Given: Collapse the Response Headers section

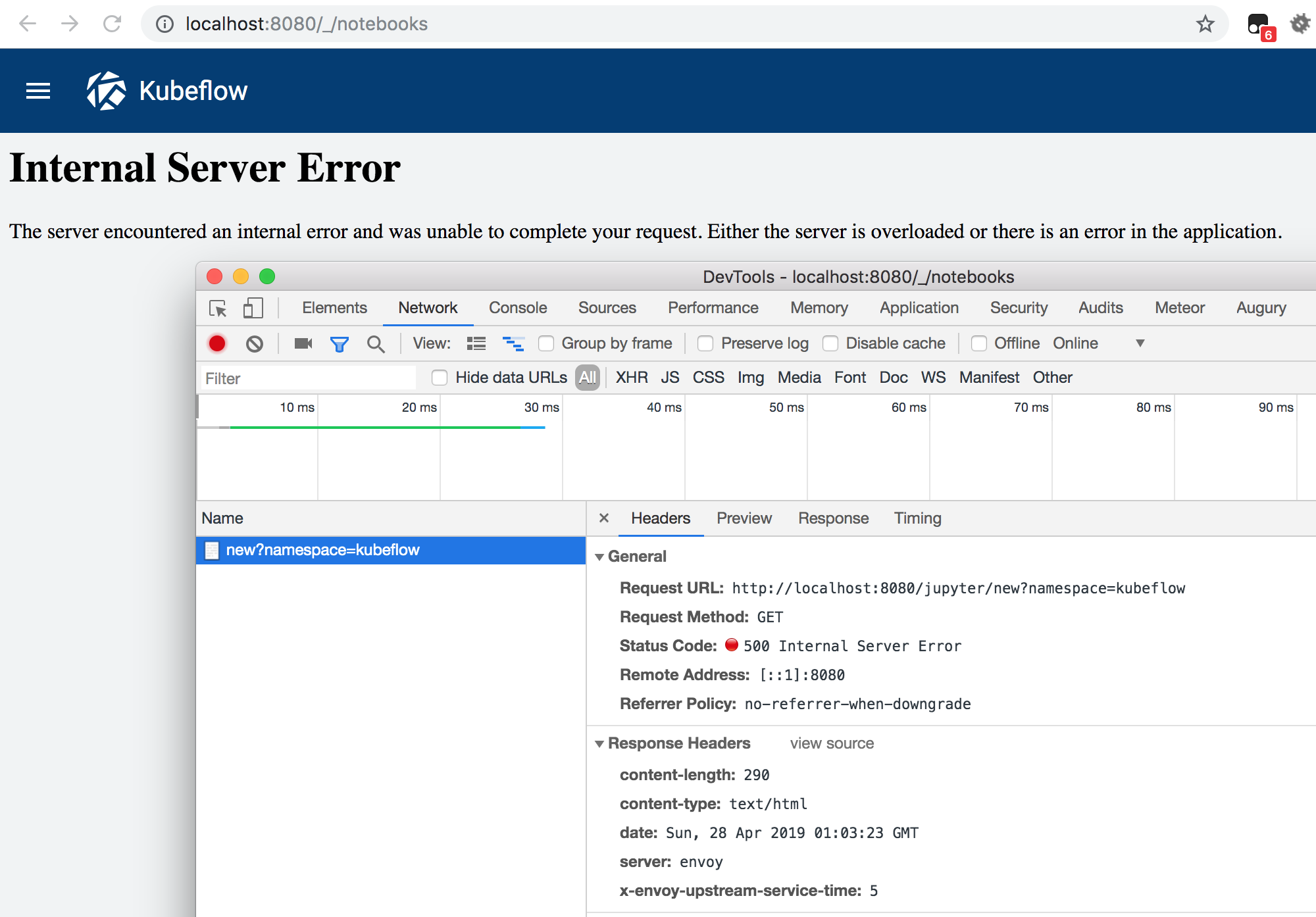Looking at the screenshot, I should point(599,744).
